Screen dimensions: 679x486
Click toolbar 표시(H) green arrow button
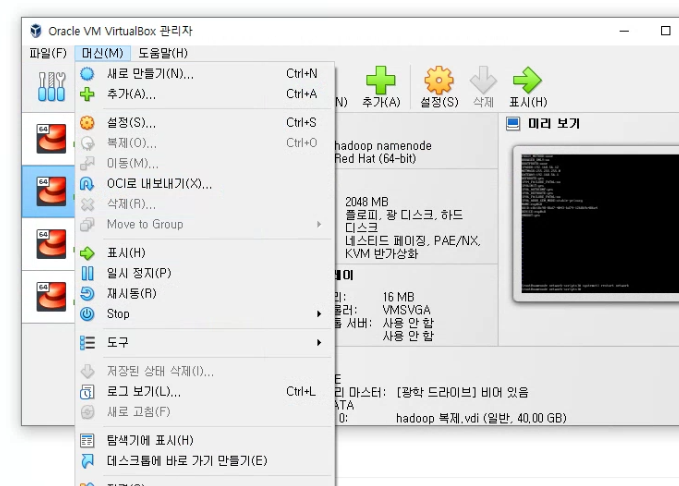point(527,87)
